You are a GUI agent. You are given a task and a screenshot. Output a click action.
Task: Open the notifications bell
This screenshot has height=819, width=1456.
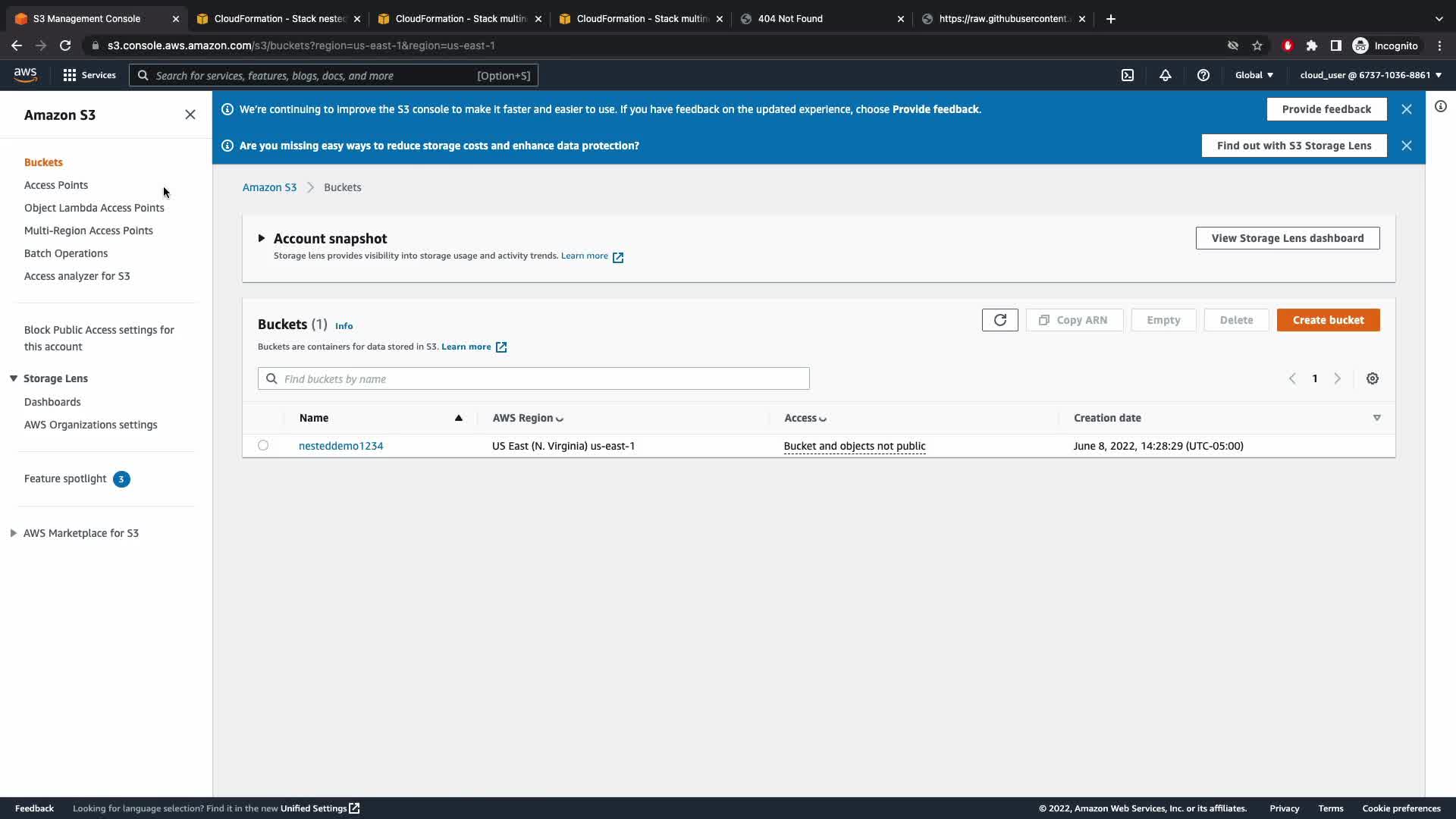coord(1166,75)
